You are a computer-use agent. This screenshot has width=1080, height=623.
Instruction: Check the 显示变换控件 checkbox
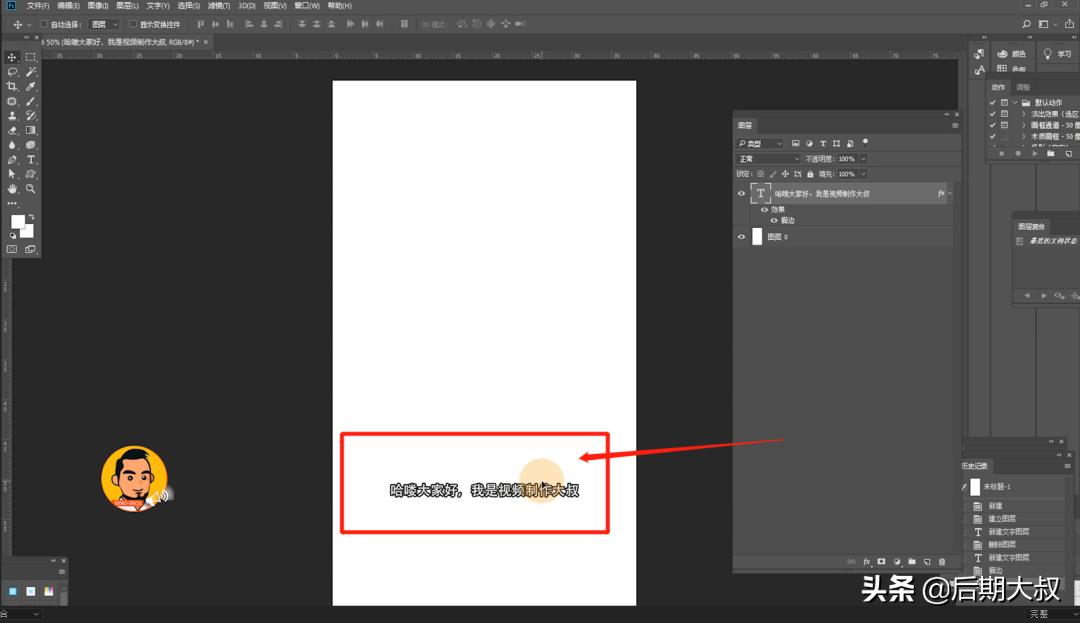tap(133, 24)
